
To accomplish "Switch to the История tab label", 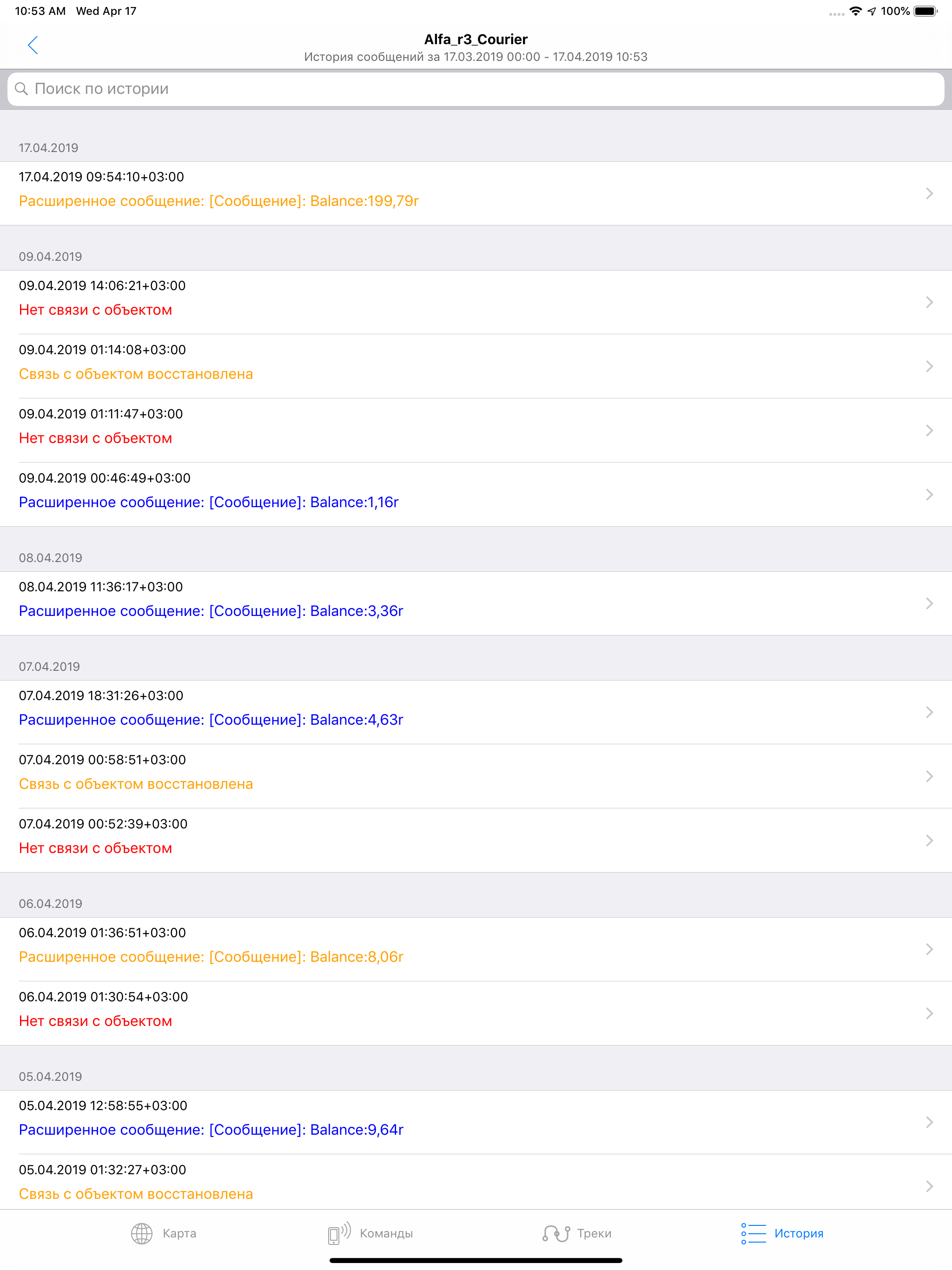I will [x=799, y=1233].
